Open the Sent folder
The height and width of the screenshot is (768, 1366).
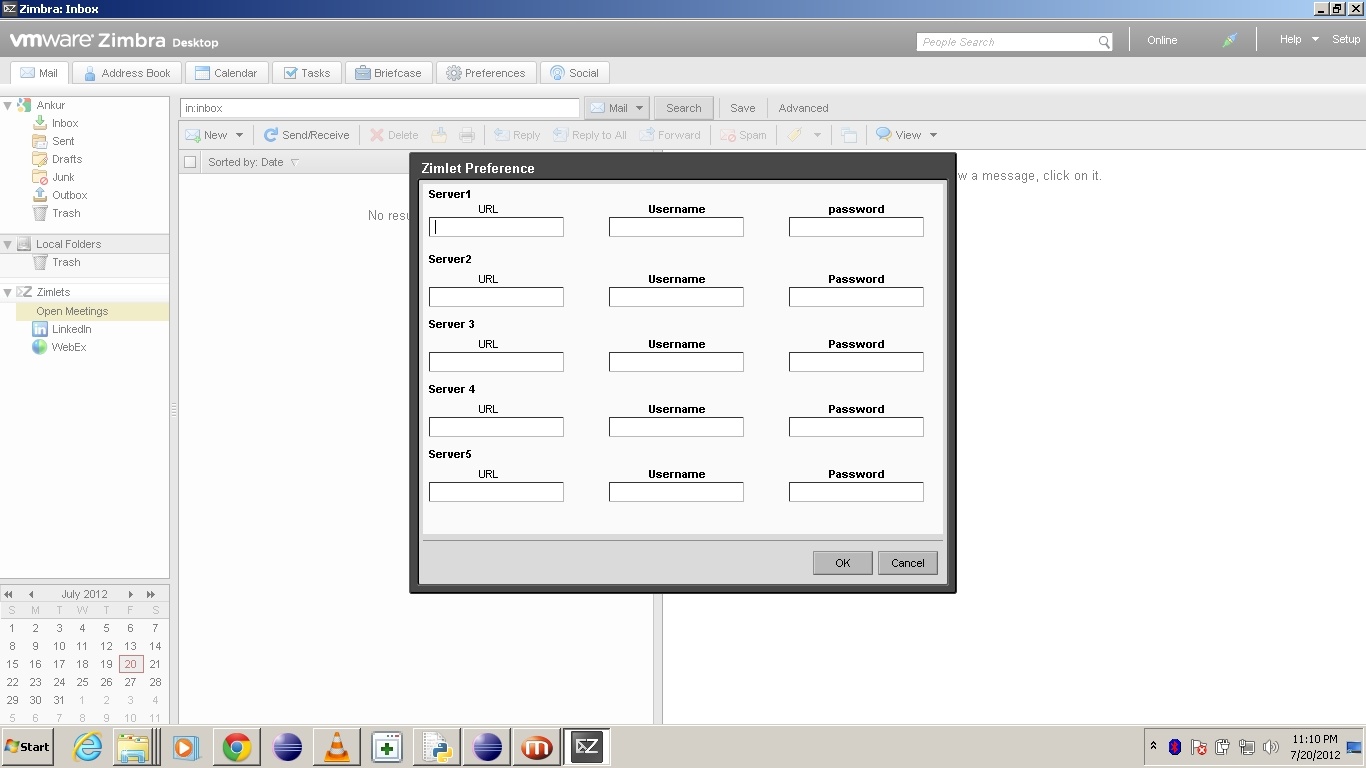[63, 141]
